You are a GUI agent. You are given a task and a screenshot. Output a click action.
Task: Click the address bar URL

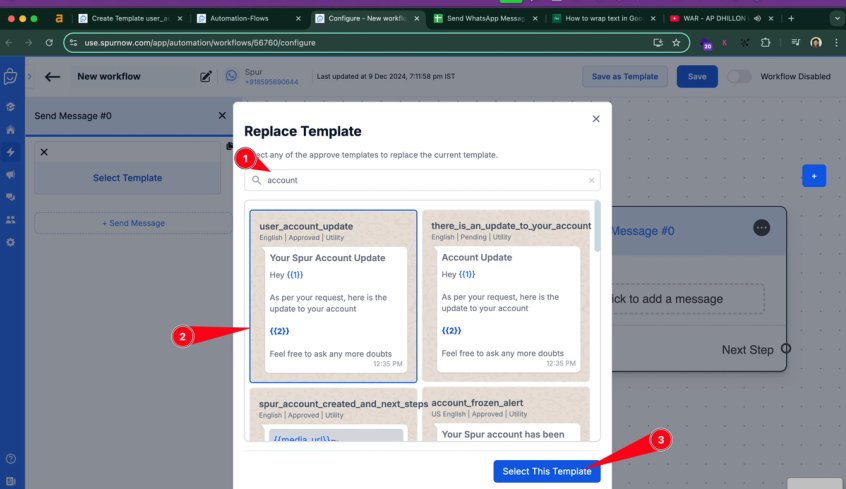(x=200, y=43)
